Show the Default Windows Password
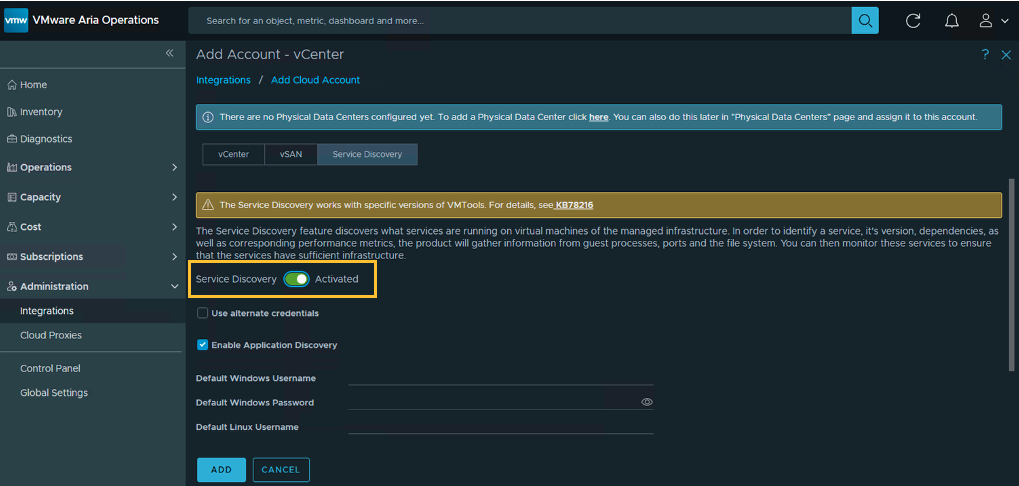1019x486 pixels. (647, 402)
